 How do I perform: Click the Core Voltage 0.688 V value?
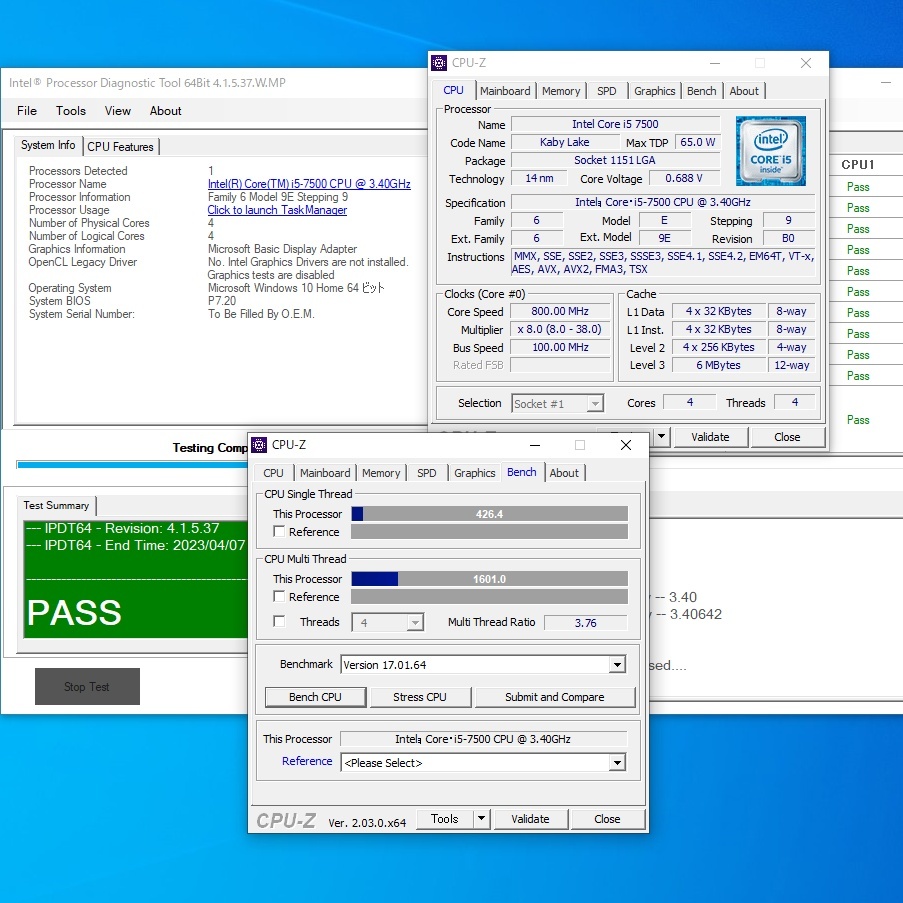684,179
